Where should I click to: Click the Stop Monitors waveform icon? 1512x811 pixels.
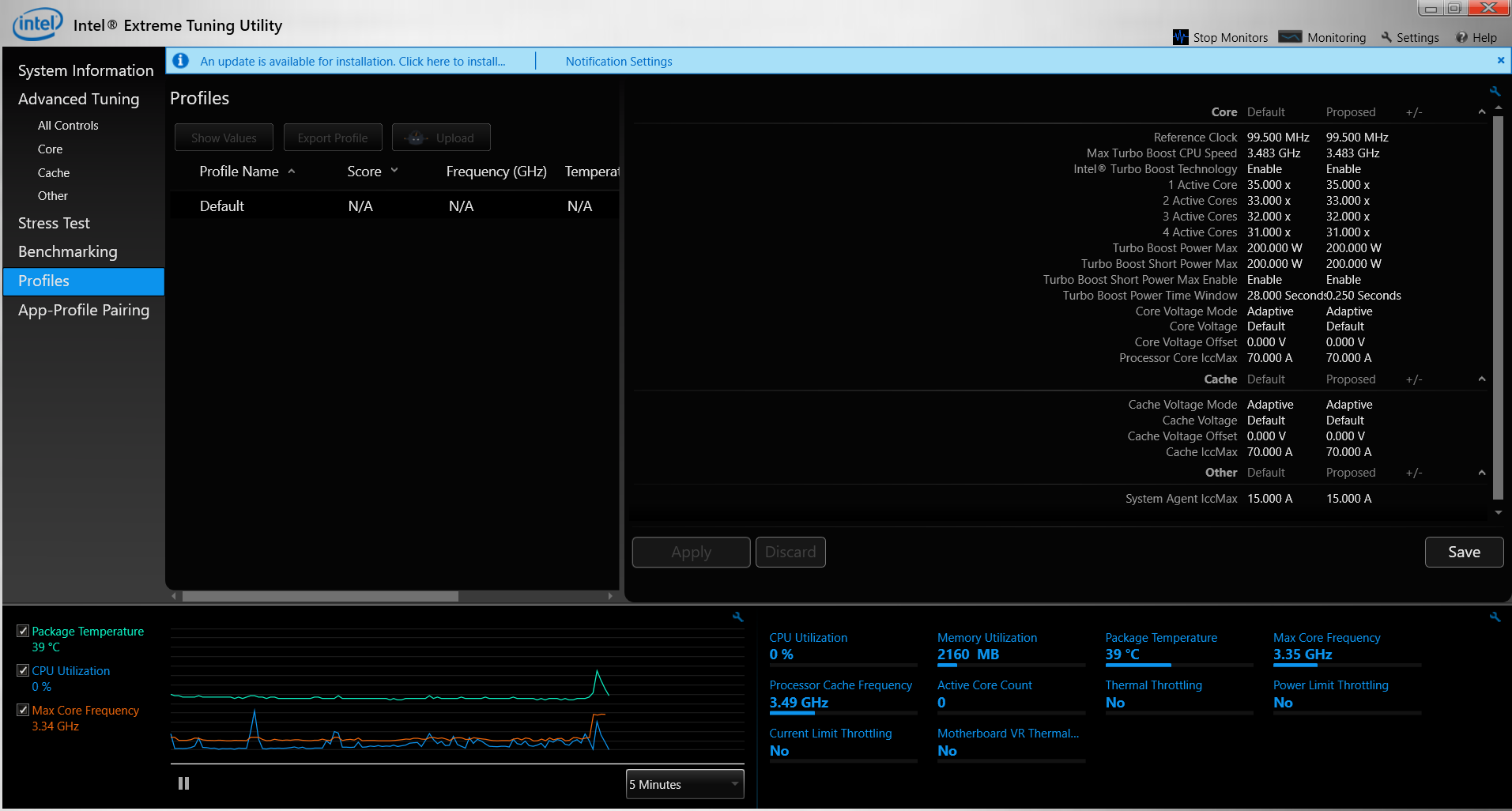pos(1180,37)
